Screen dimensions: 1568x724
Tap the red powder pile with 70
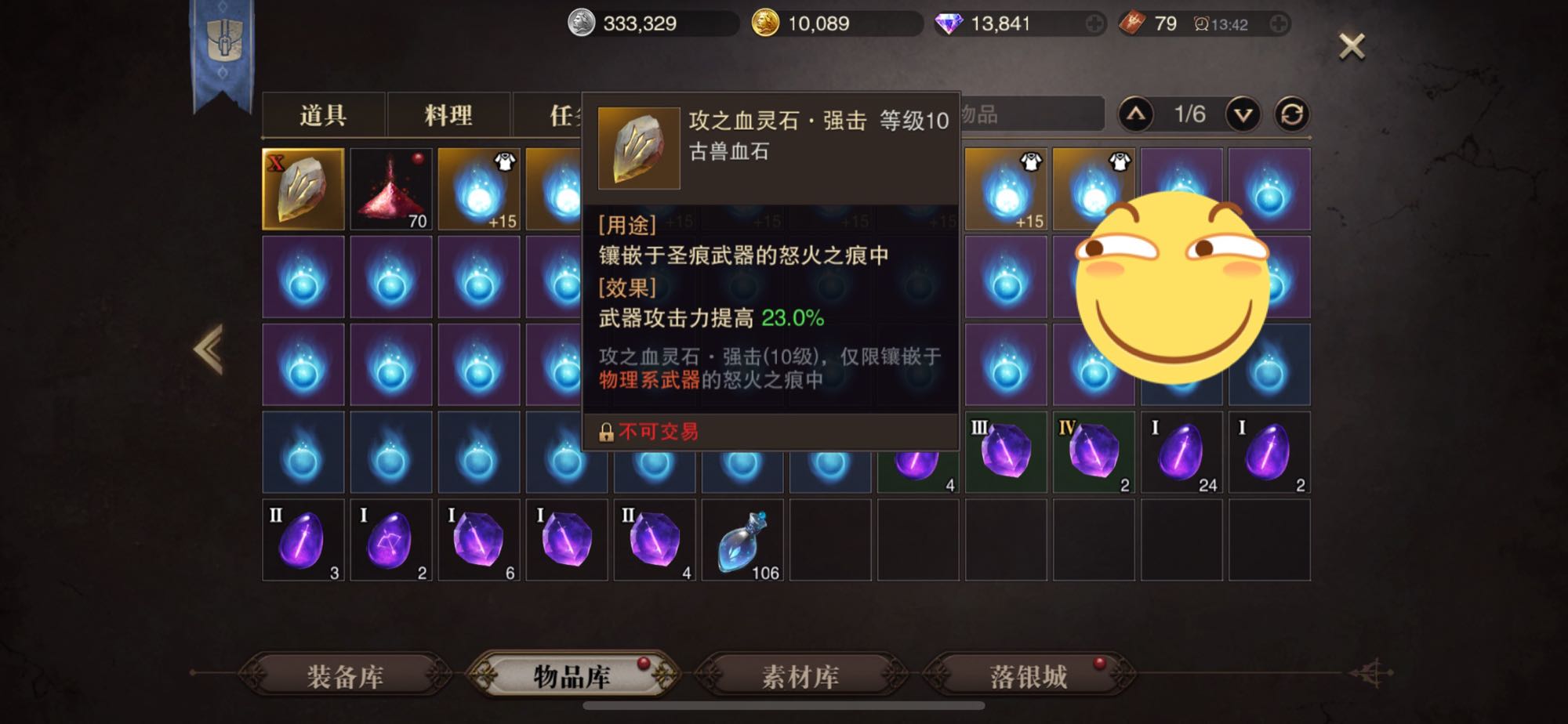(x=390, y=189)
